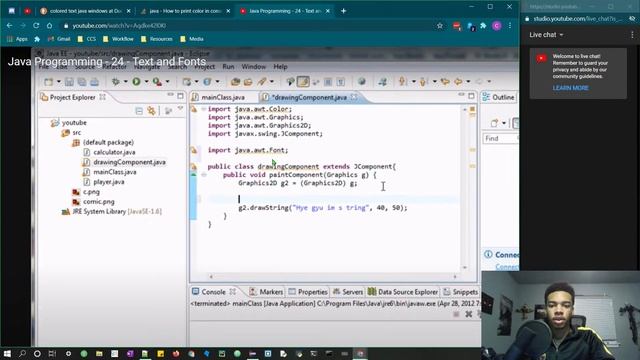Select the 'java - How to print color' browser tab
The height and width of the screenshot is (360, 640).
(x=185, y=11)
